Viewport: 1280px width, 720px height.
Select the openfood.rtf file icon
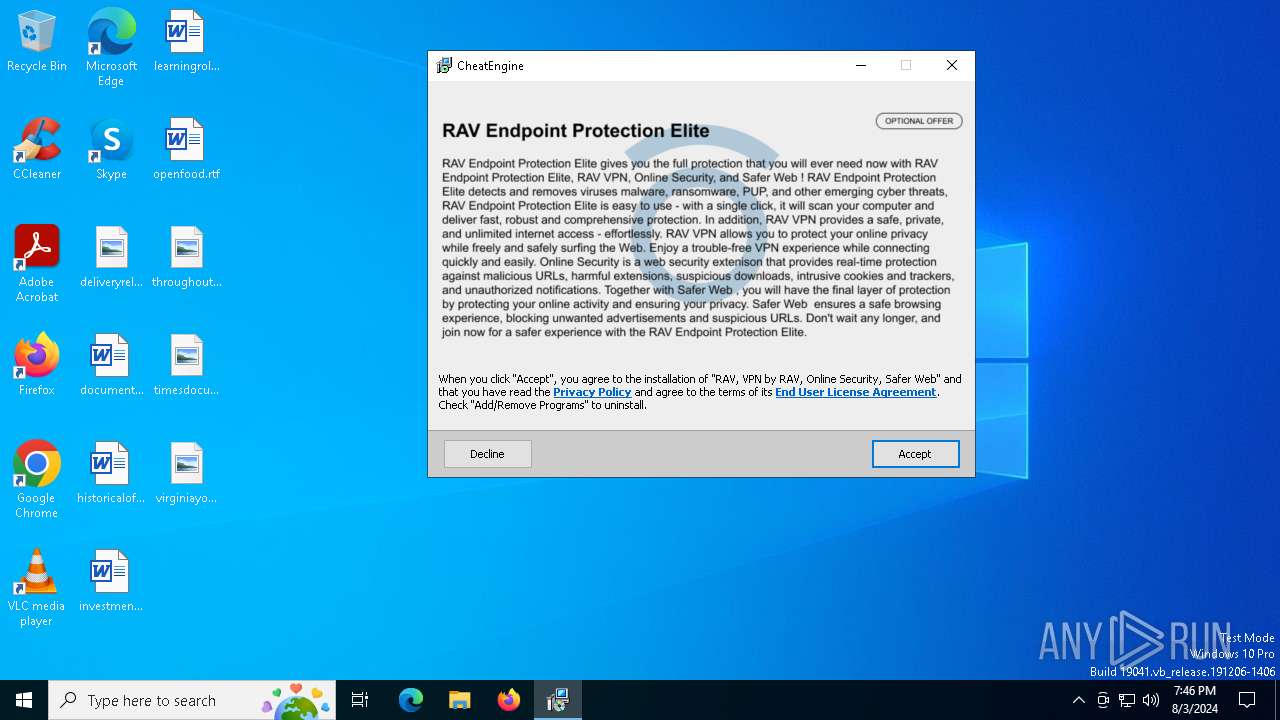pyautogui.click(x=186, y=150)
